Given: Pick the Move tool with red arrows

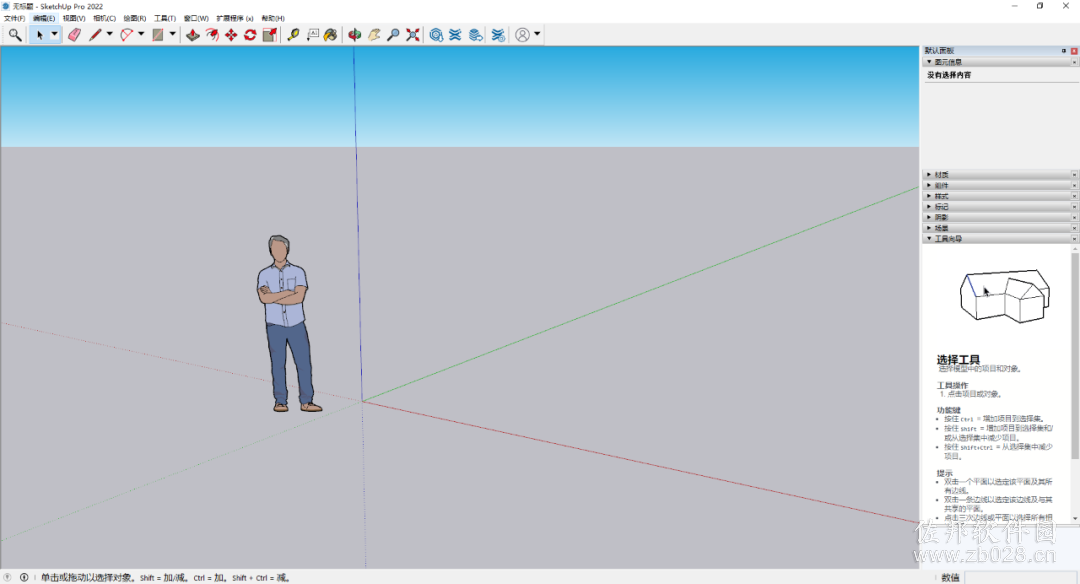Looking at the screenshot, I should click(231, 34).
